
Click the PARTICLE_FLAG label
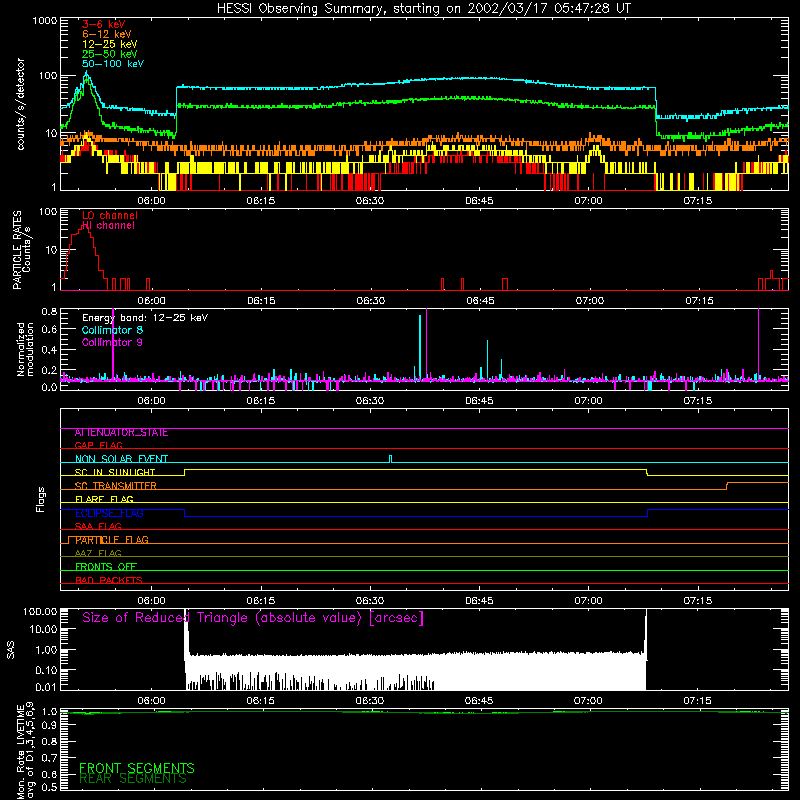[x=112, y=540]
